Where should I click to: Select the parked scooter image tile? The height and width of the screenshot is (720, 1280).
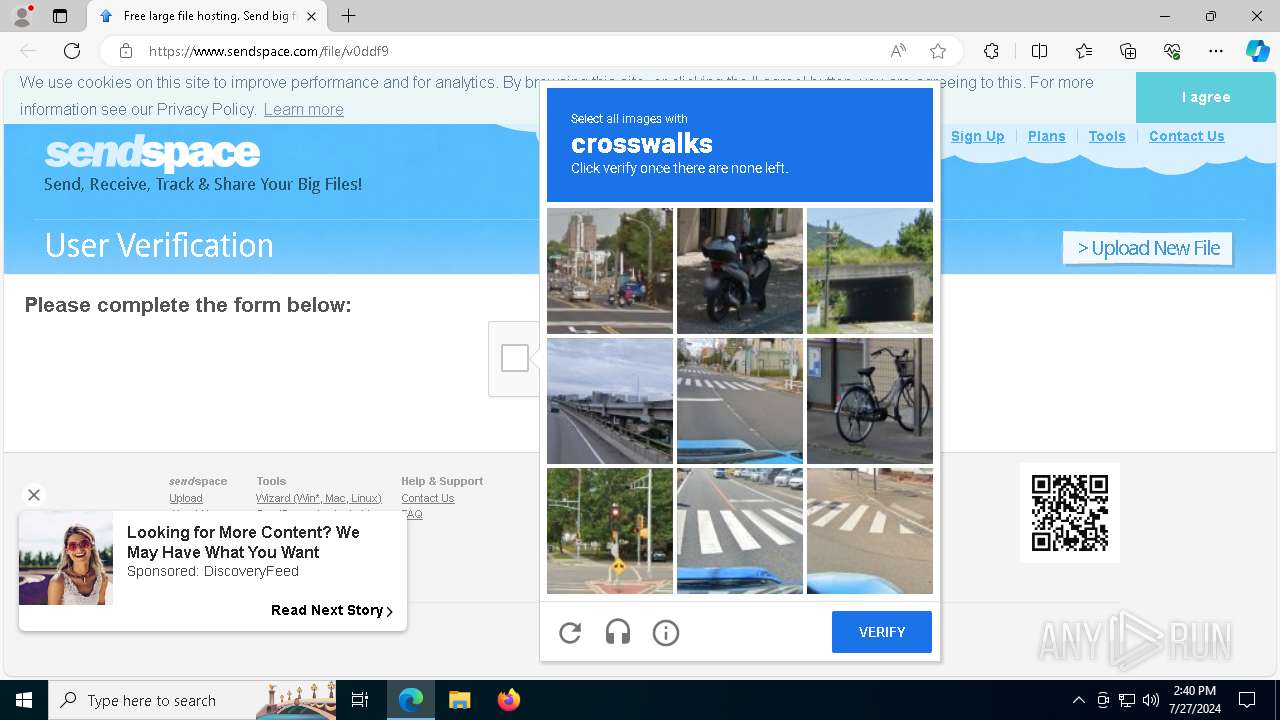coord(740,271)
